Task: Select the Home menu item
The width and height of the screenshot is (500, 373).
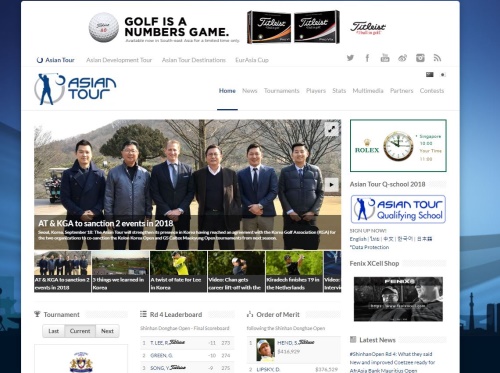Action: [227, 91]
